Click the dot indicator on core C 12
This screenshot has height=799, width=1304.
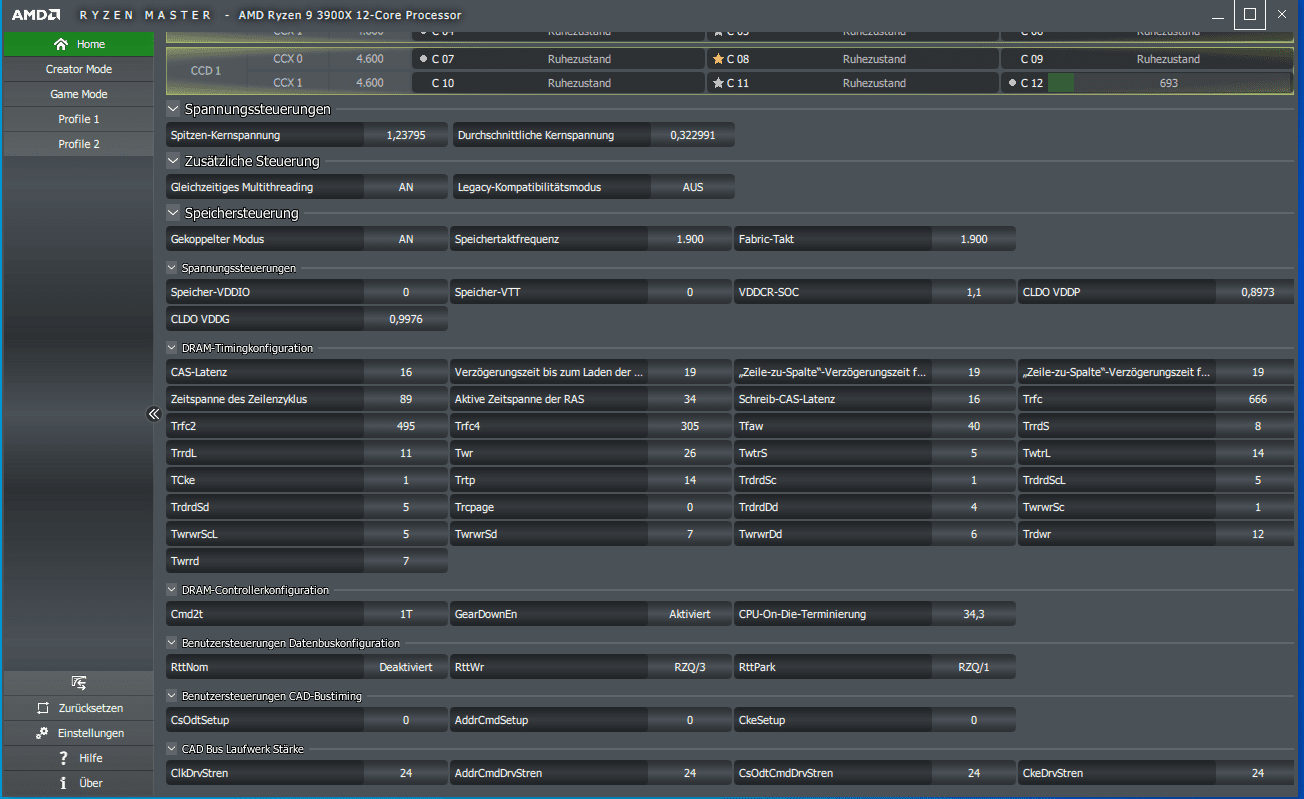pyautogui.click(x=1013, y=83)
